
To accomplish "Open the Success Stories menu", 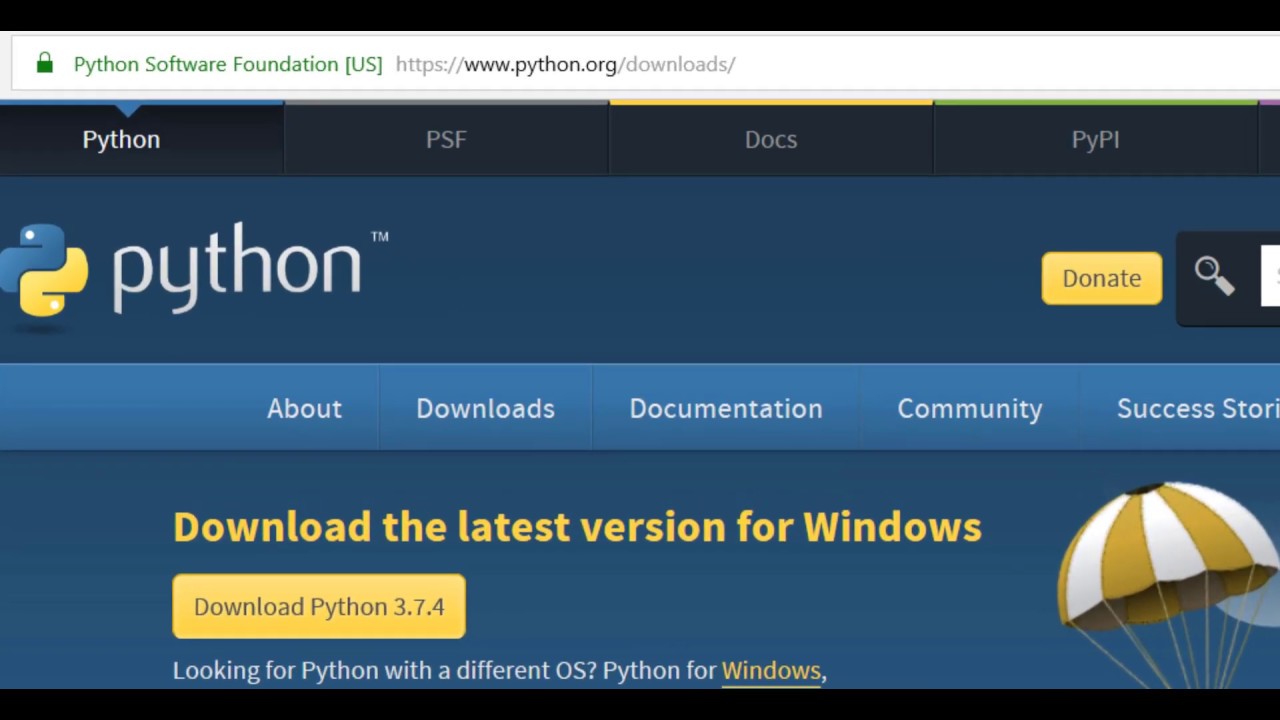I will (x=1197, y=408).
